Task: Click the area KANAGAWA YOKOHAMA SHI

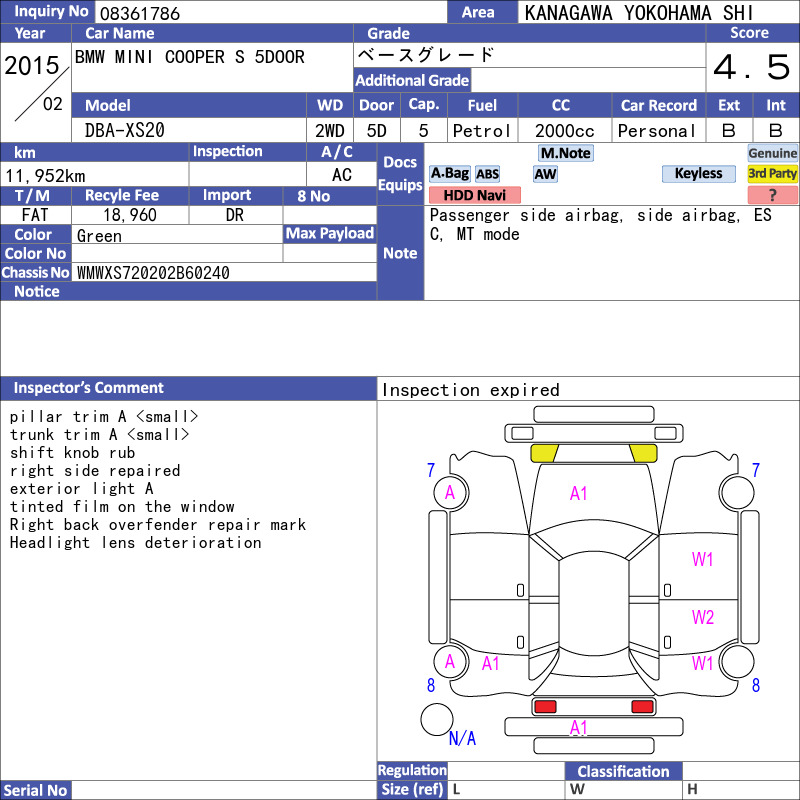Action: click(639, 13)
